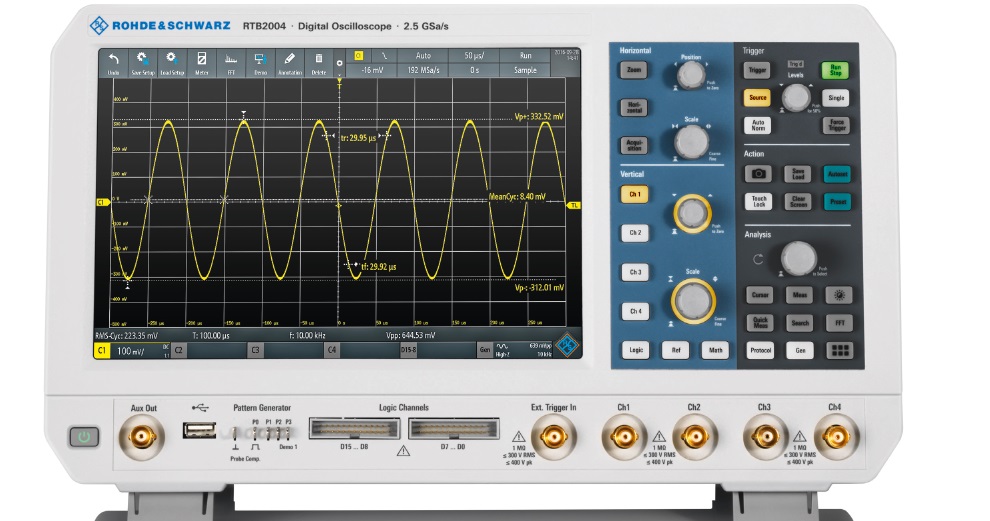Tap the Save Setup icon

[x=143, y=64]
